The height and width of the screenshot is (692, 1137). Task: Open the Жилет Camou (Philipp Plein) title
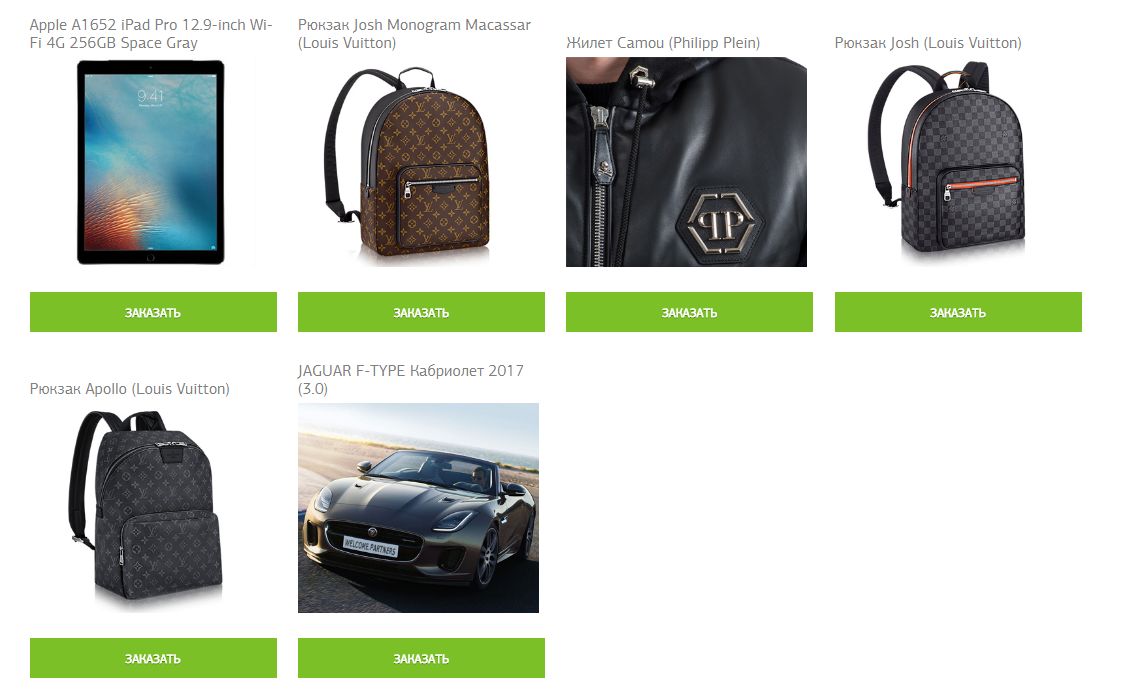(x=663, y=43)
